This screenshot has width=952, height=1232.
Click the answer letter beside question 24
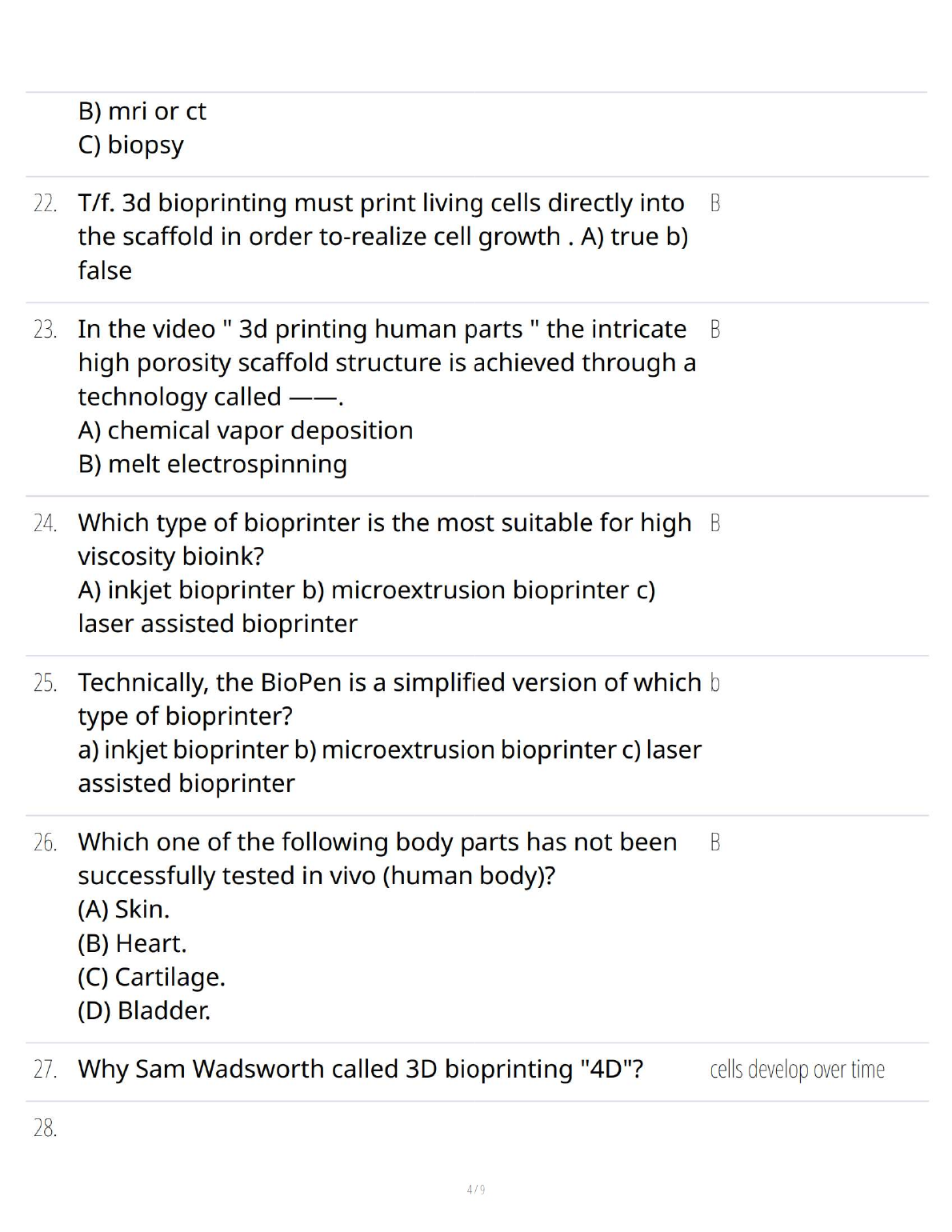pyautogui.click(x=714, y=523)
